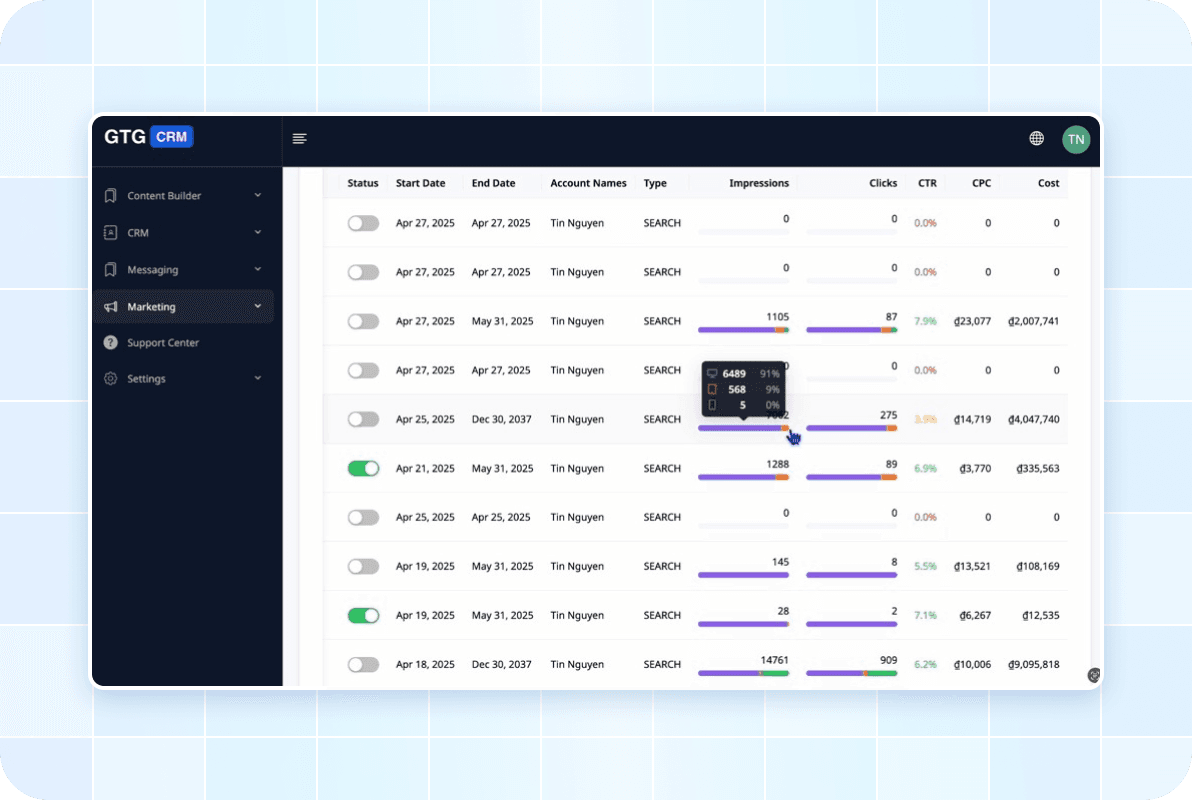Click the ₫2,007,741 cost value
Viewport: 1192px width, 800px height.
click(1033, 321)
